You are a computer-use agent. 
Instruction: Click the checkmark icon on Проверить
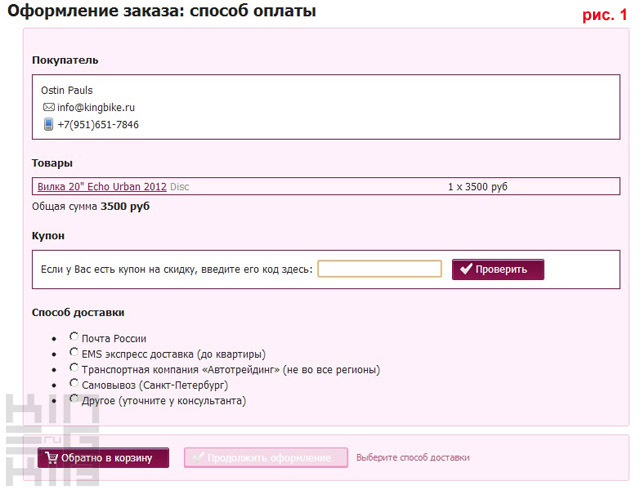(x=466, y=269)
